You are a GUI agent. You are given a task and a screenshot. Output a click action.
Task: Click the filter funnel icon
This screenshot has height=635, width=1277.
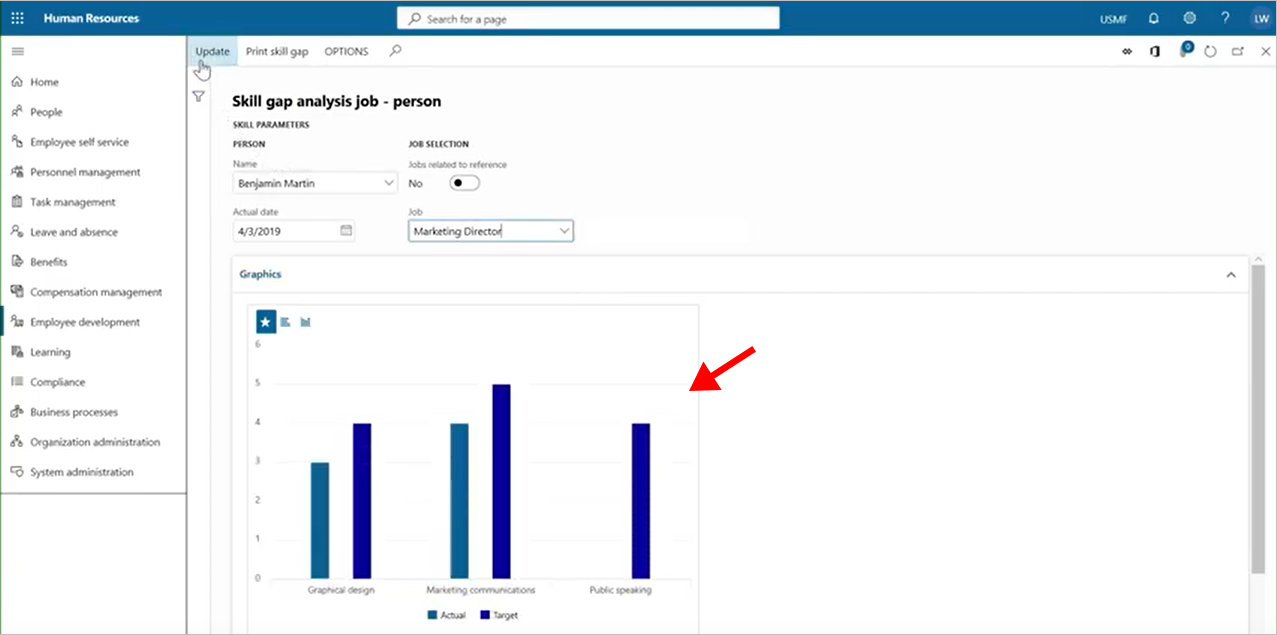click(x=198, y=96)
